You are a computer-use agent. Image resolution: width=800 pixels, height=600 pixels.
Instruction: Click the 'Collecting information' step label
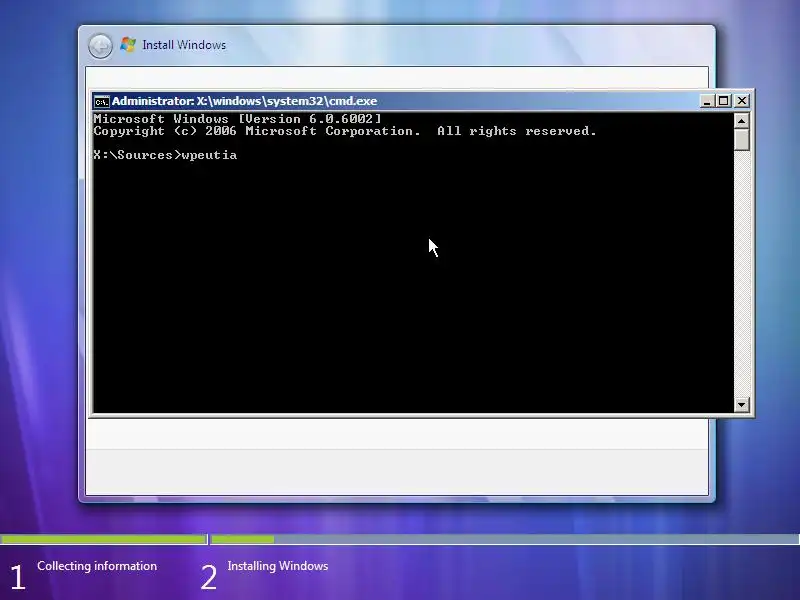[x=97, y=566]
